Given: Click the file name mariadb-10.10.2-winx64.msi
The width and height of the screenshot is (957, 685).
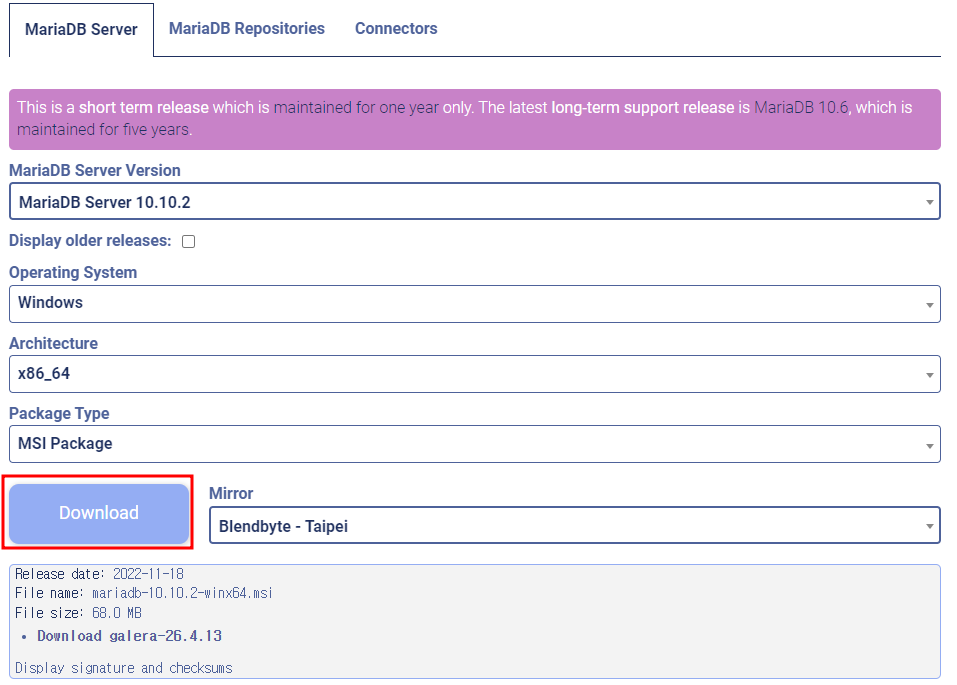Looking at the screenshot, I should [x=182, y=593].
